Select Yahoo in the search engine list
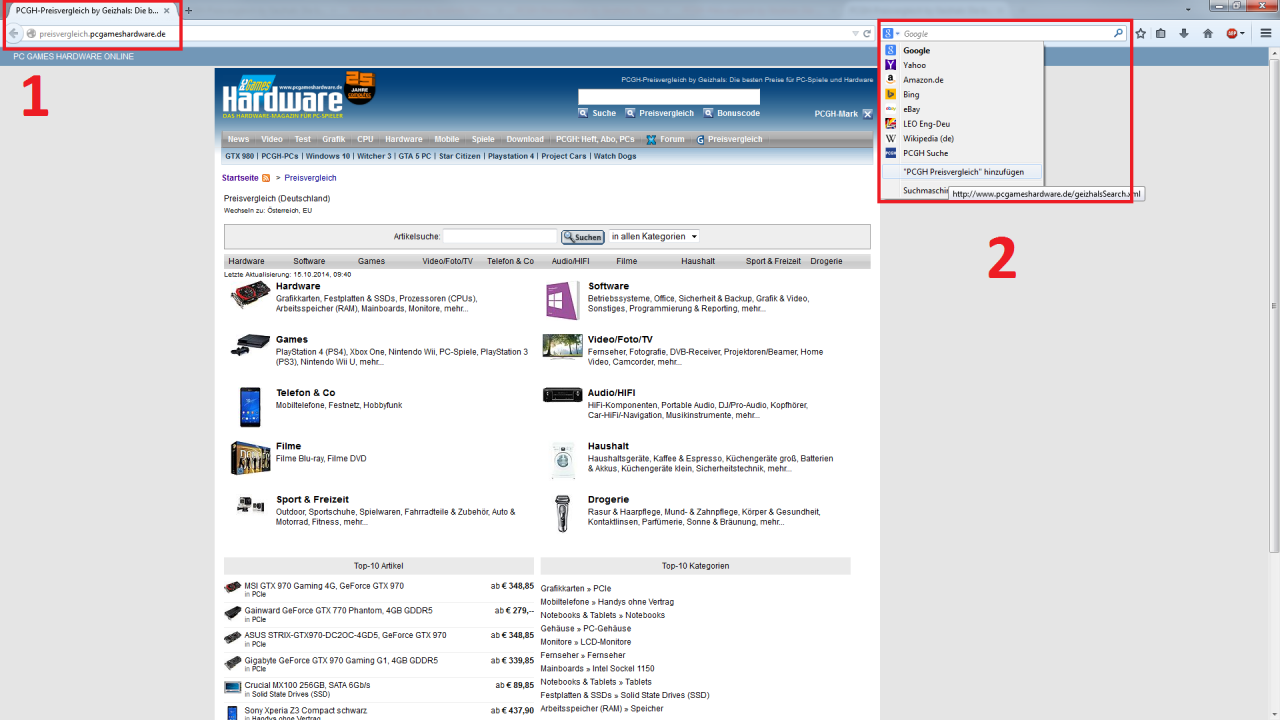 [x=962, y=65]
